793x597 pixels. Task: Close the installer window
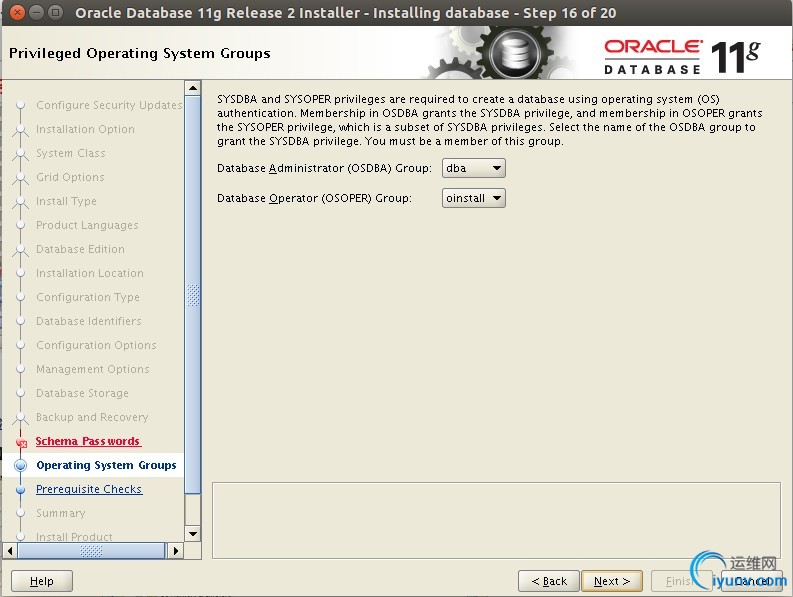coord(17,12)
